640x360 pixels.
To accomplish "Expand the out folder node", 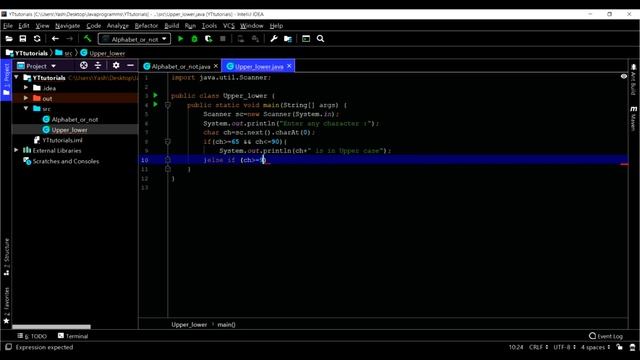I will click(26, 98).
